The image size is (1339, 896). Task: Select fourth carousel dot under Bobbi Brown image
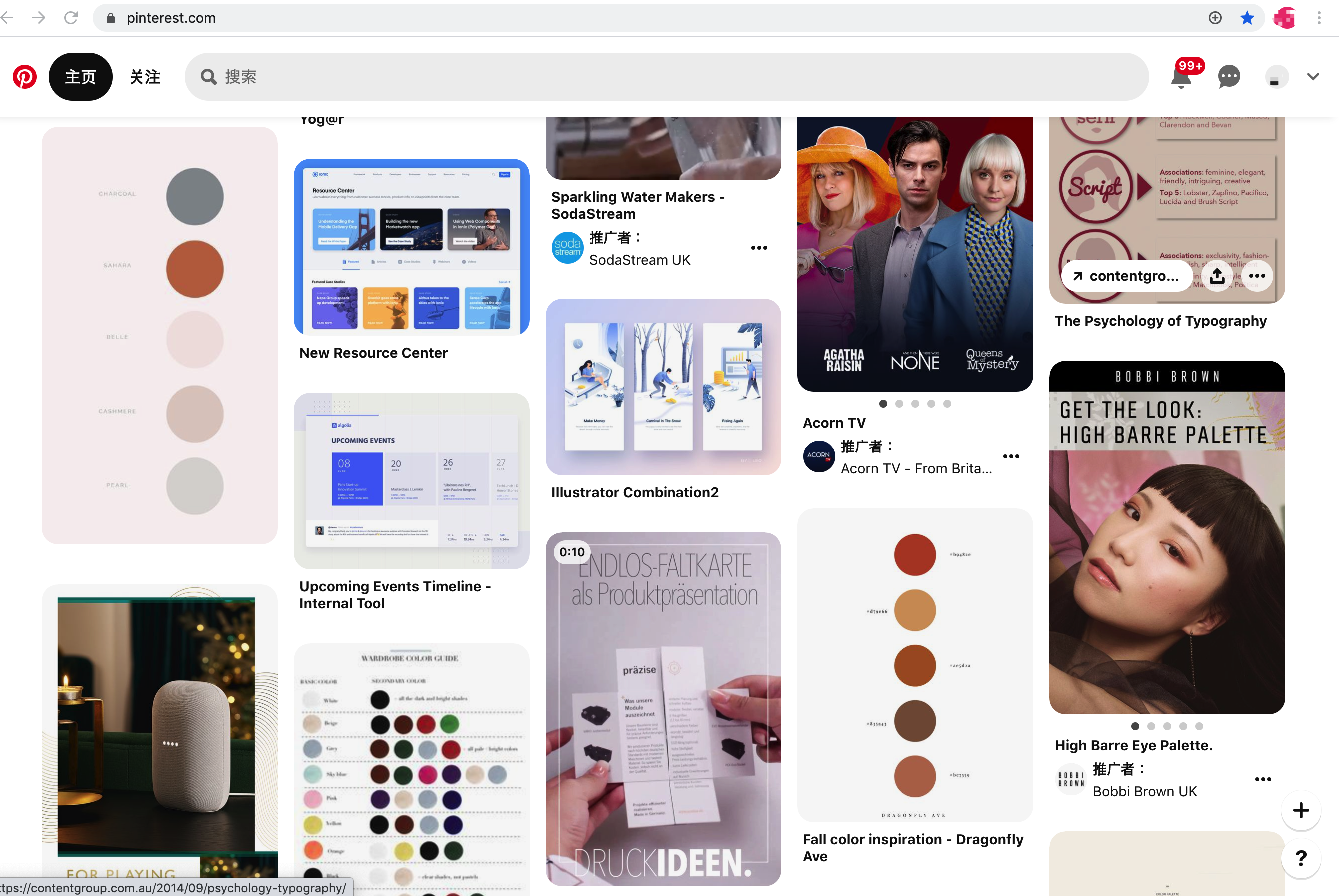click(1183, 726)
